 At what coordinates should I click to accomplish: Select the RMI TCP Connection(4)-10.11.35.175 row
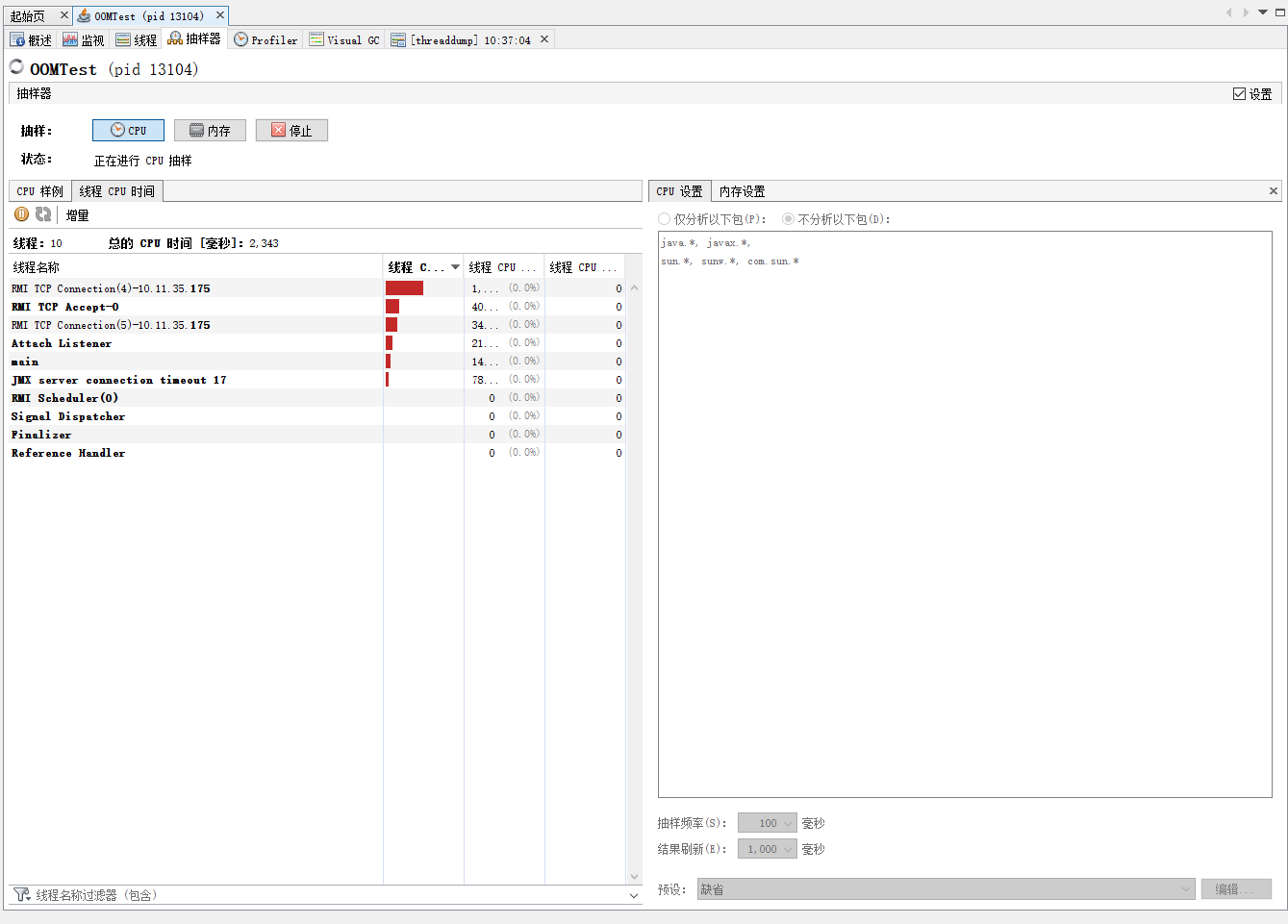[317, 288]
